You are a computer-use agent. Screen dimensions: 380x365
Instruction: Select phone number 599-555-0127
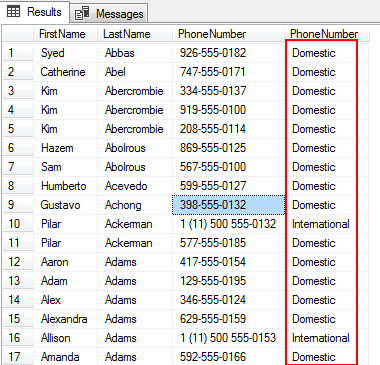[228, 186]
